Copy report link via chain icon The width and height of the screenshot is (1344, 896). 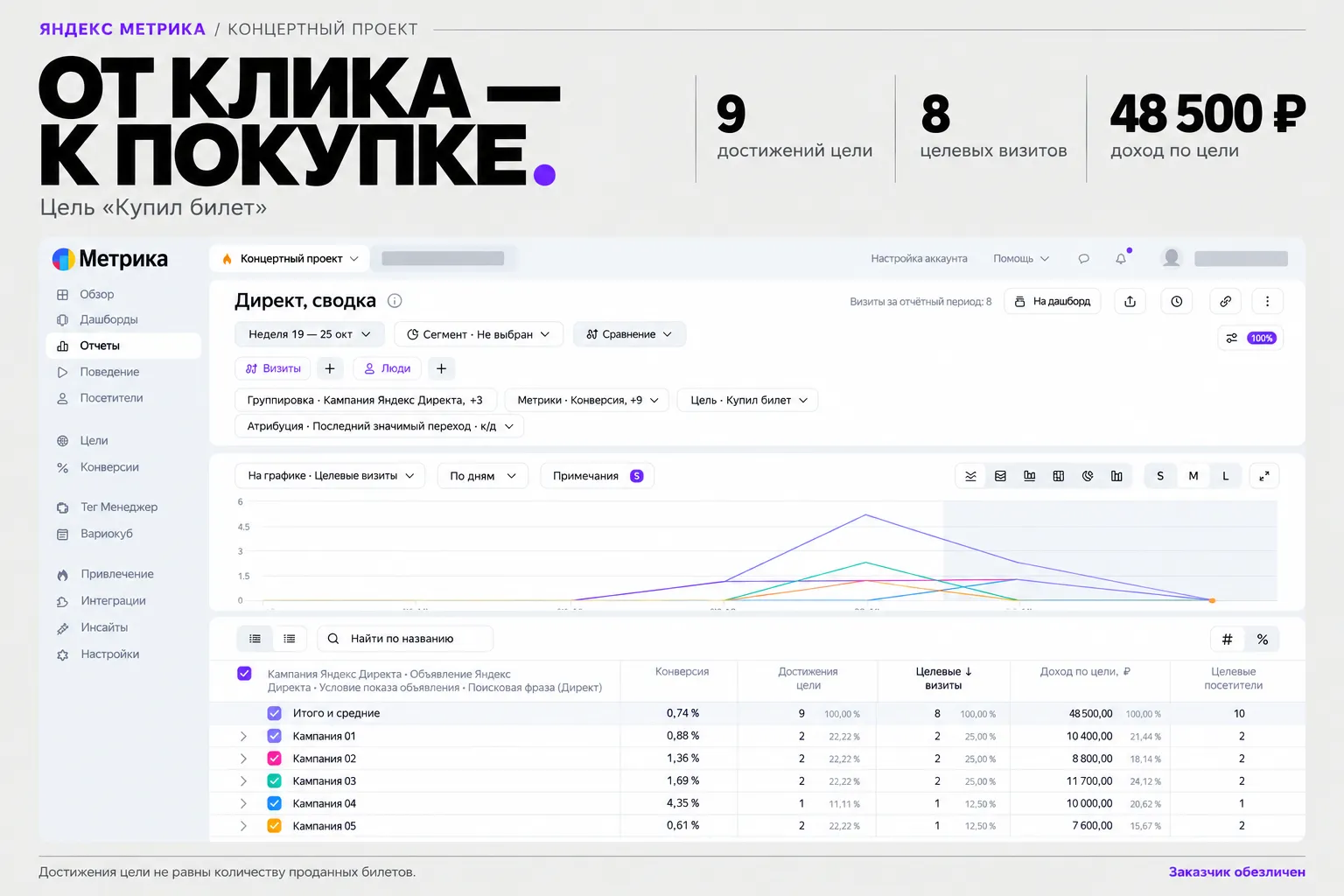pyautogui.click(x=1226, y=302)
